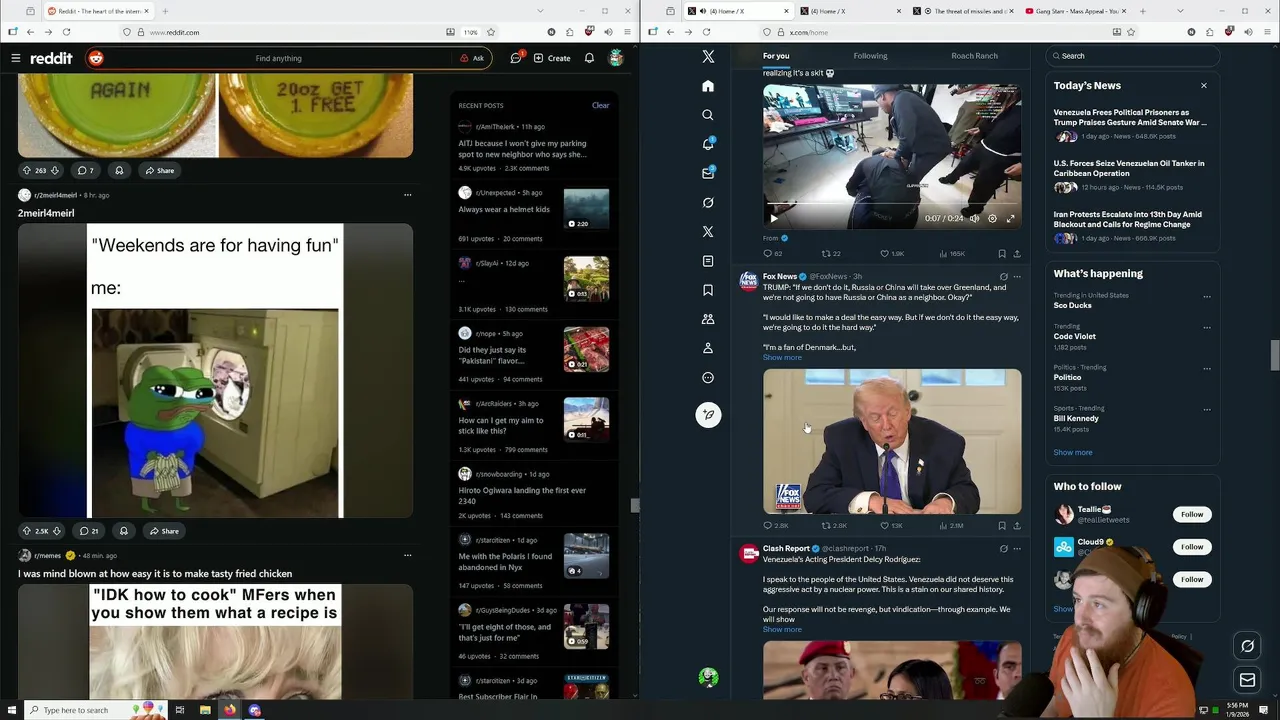Give award on the 2meirl4meirl post
The image size is (1280, 720).
click(123, 531)
